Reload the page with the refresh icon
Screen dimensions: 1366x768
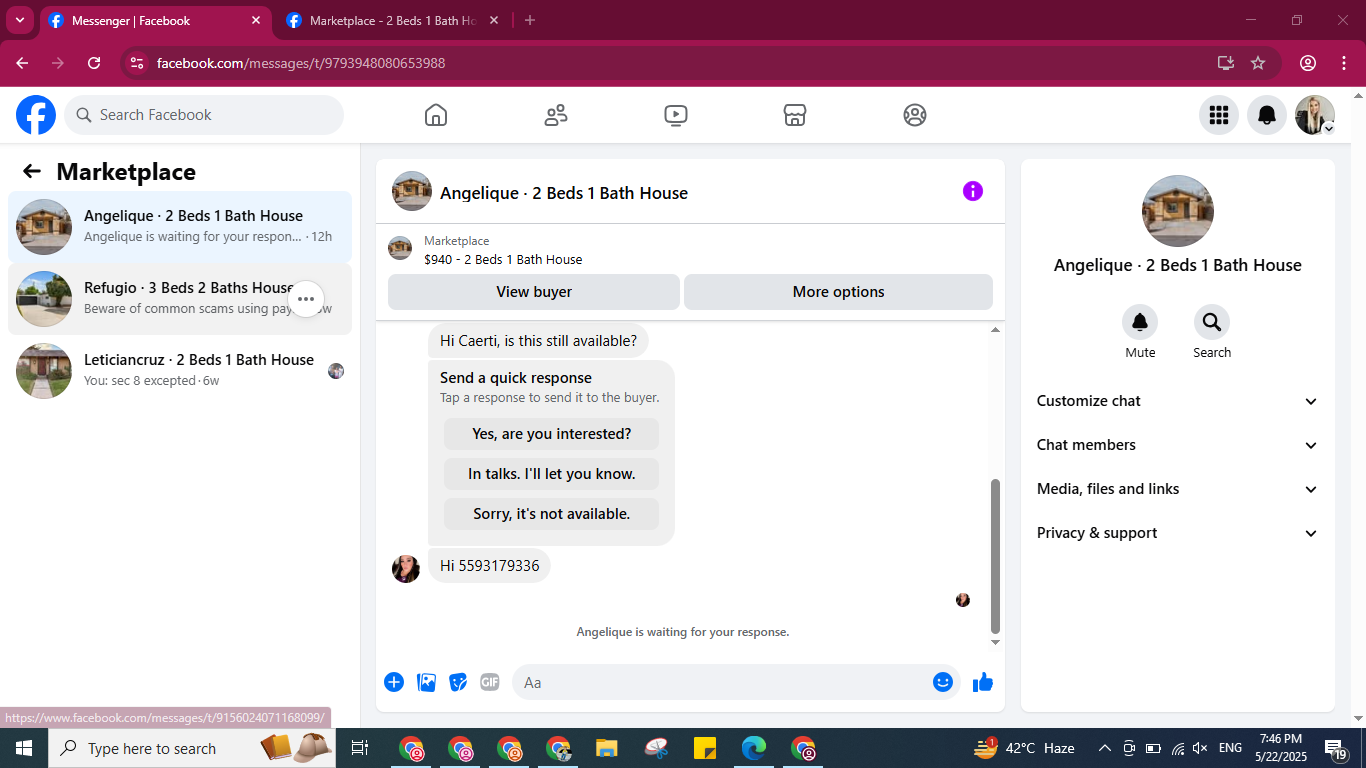(x=94, y=63)
